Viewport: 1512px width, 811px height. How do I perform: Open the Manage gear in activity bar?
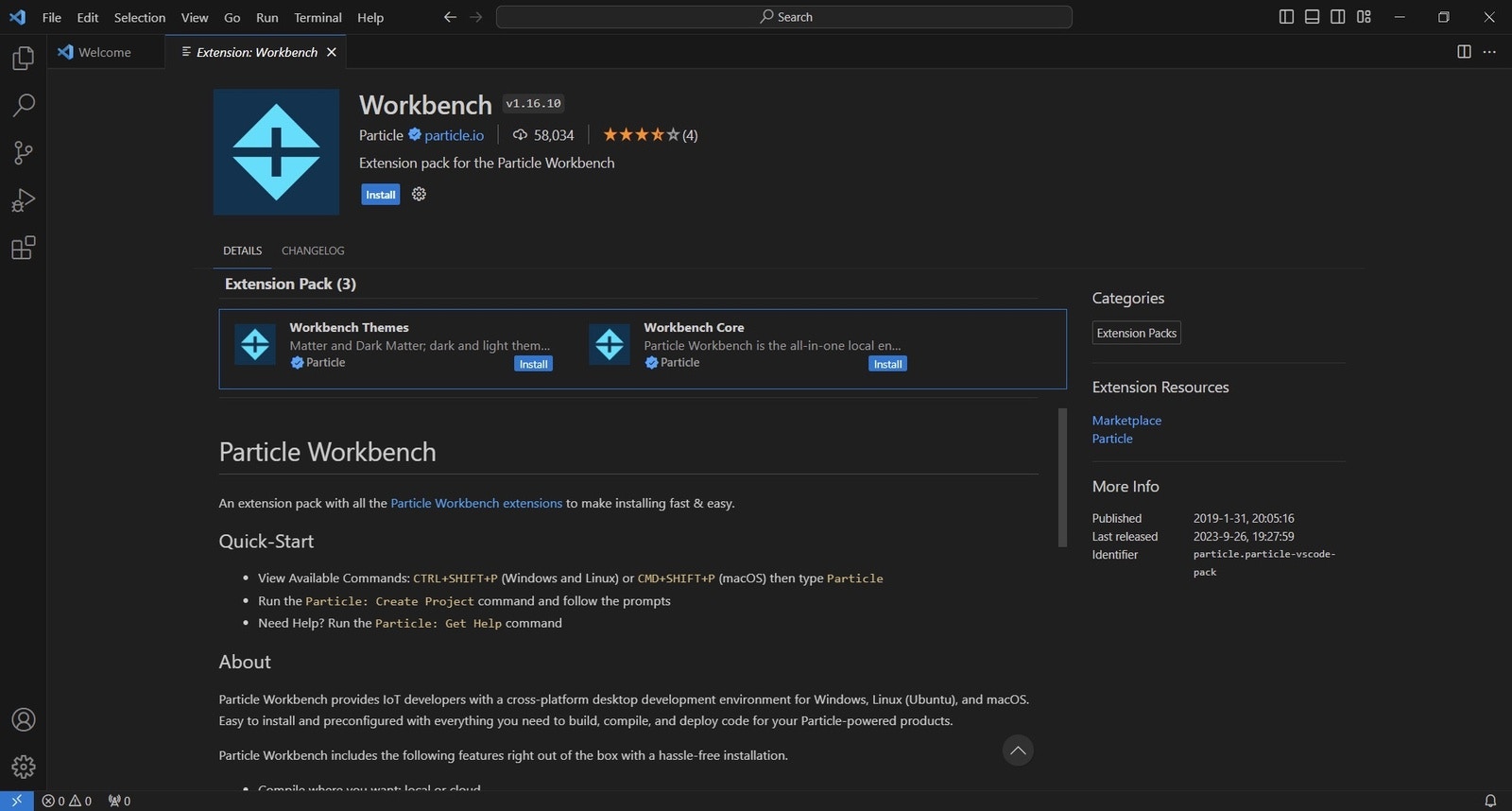(23, 767)
